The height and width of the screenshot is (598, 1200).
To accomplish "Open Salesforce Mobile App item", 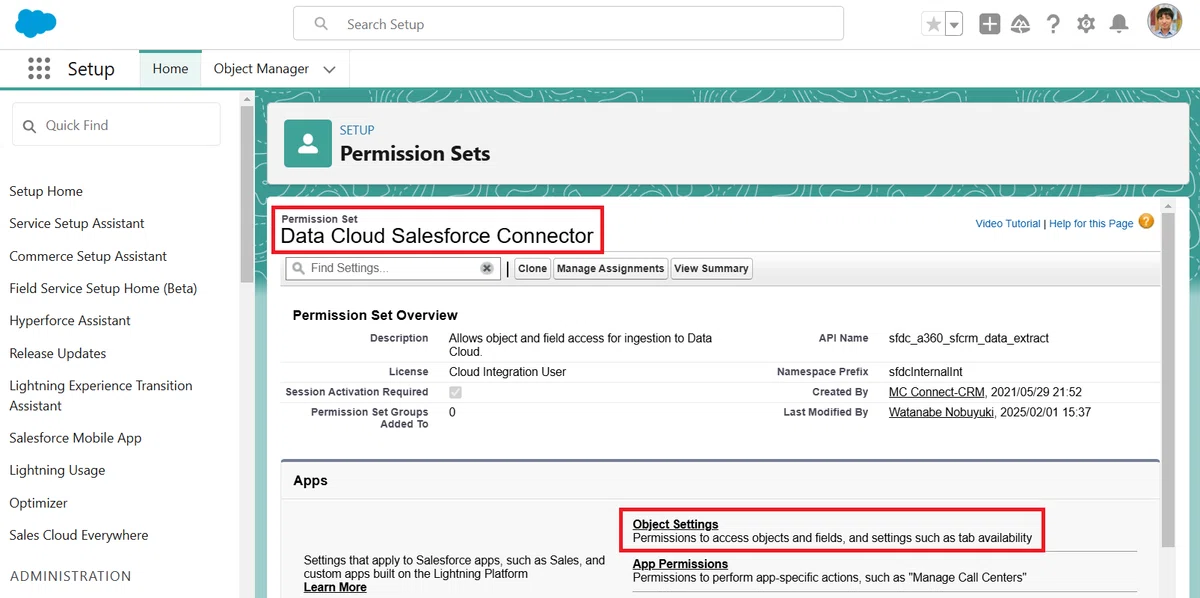I will click(75, 438).
